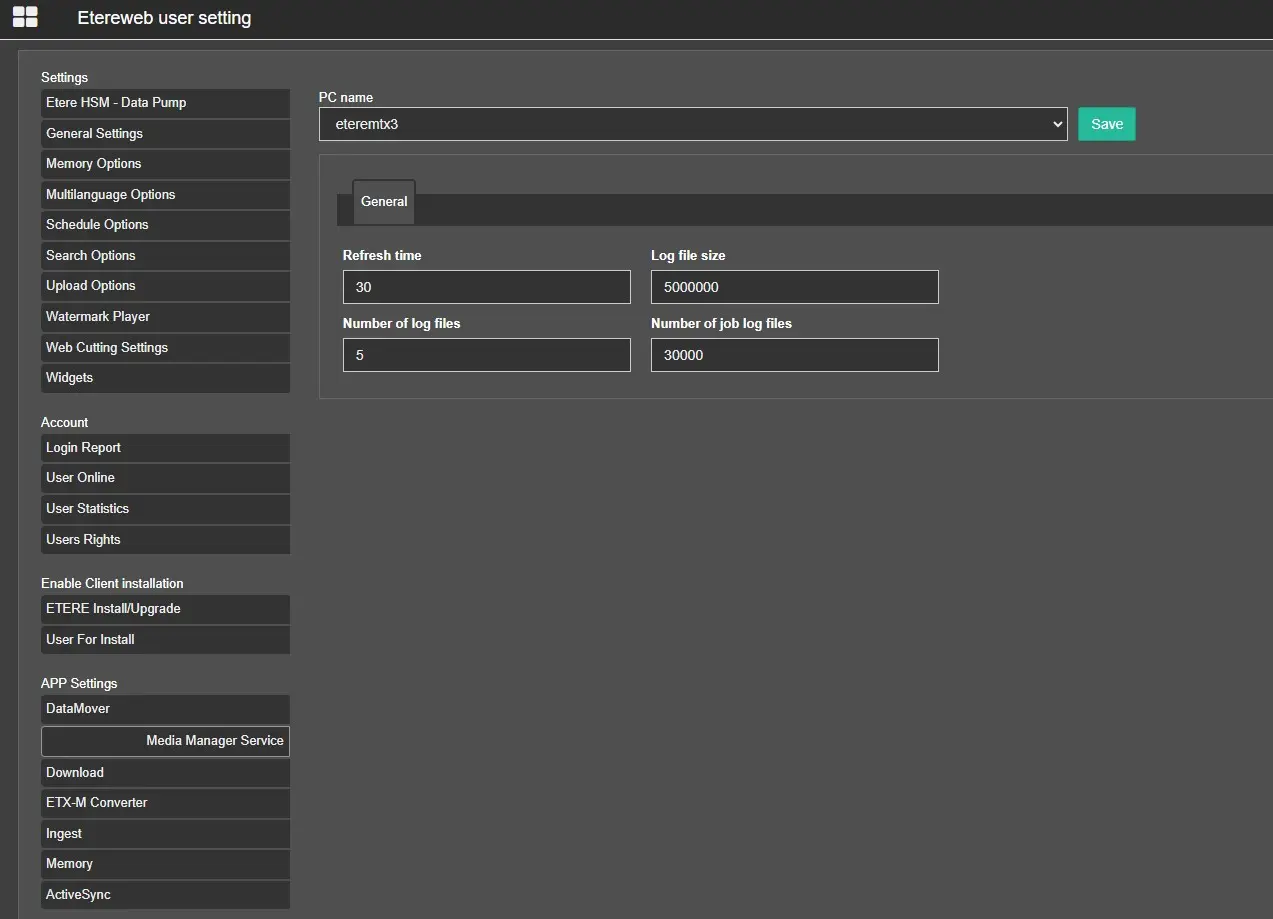
Task: Navigate to Web Cutting Settings
Action: click(x=165, y=348)
